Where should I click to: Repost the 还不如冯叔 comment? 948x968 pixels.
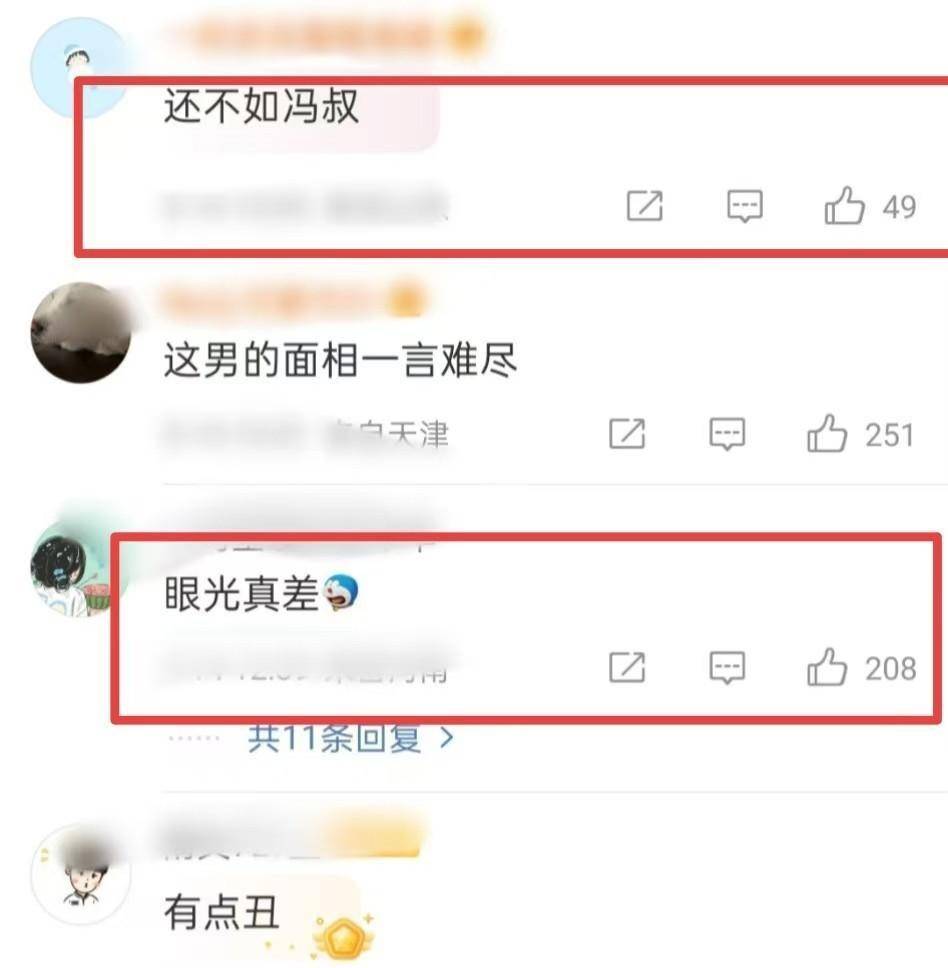click(x=644, y=206)
